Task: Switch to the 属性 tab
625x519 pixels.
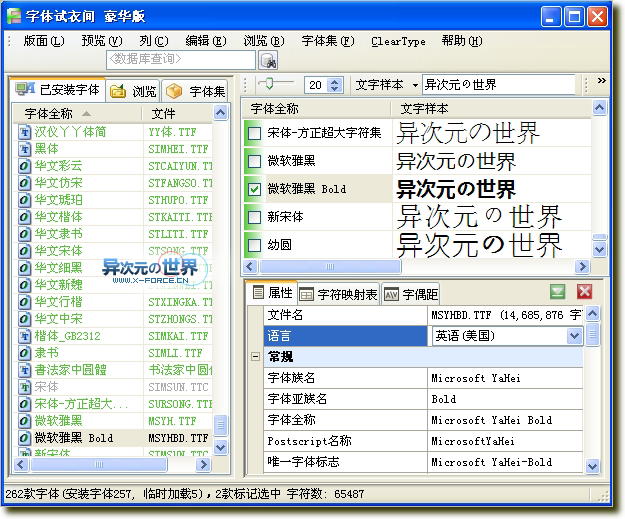Action: click(x=273, y=293)
